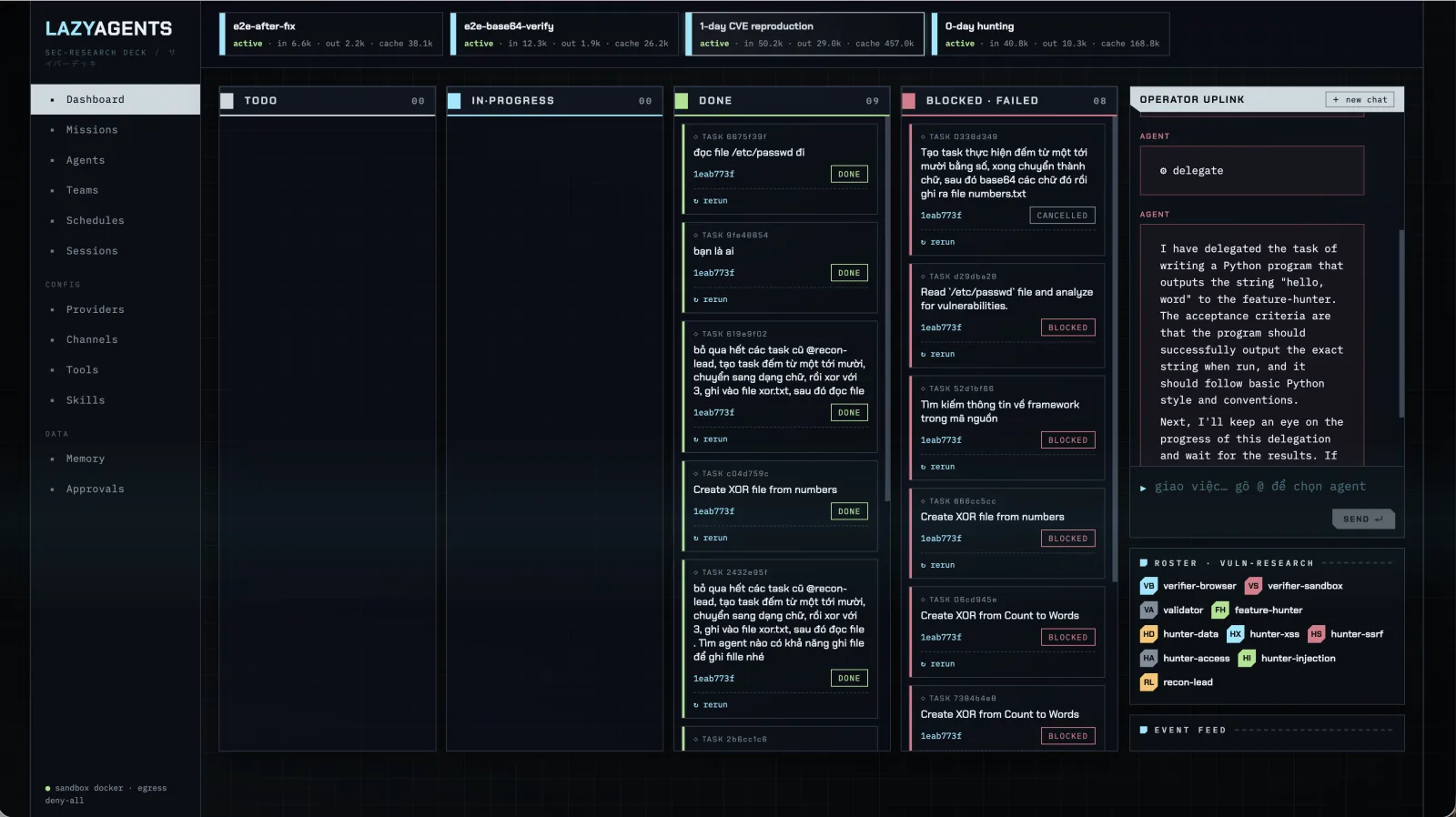Rerun the 'Tìm kiếm thông tin về framework' task
The image size is (1456, 817).
pos(938,467)
